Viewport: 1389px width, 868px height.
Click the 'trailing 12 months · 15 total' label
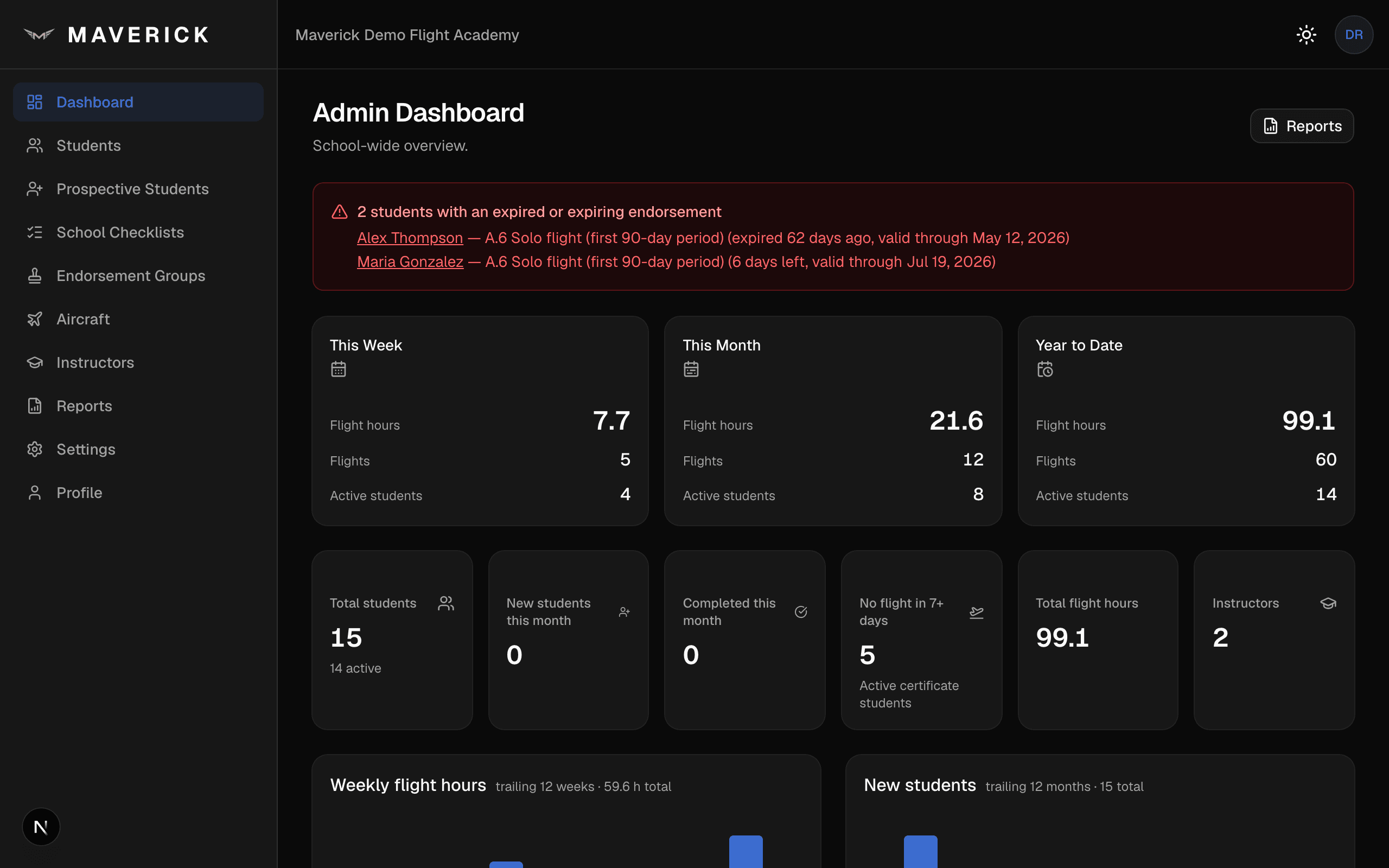pyautogui.click(x=1064, y=787)
